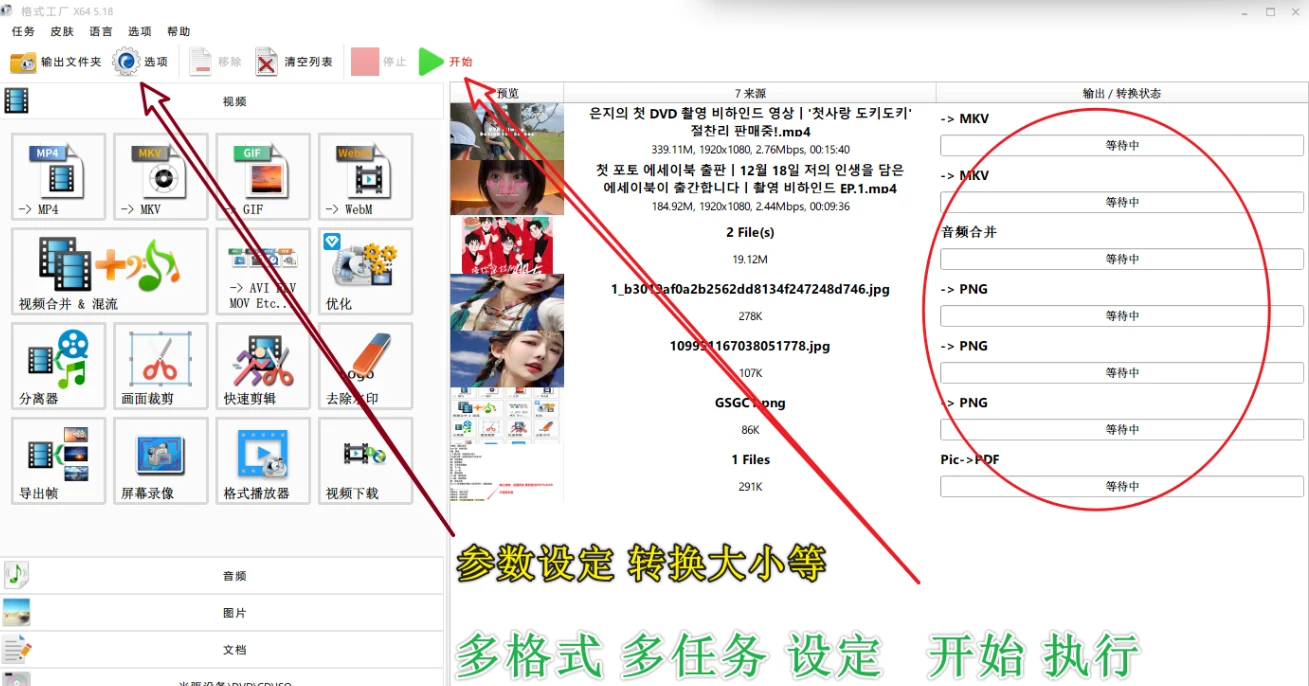
Task: Maximize the 格式工厂 window
Action: point(1270,11)
